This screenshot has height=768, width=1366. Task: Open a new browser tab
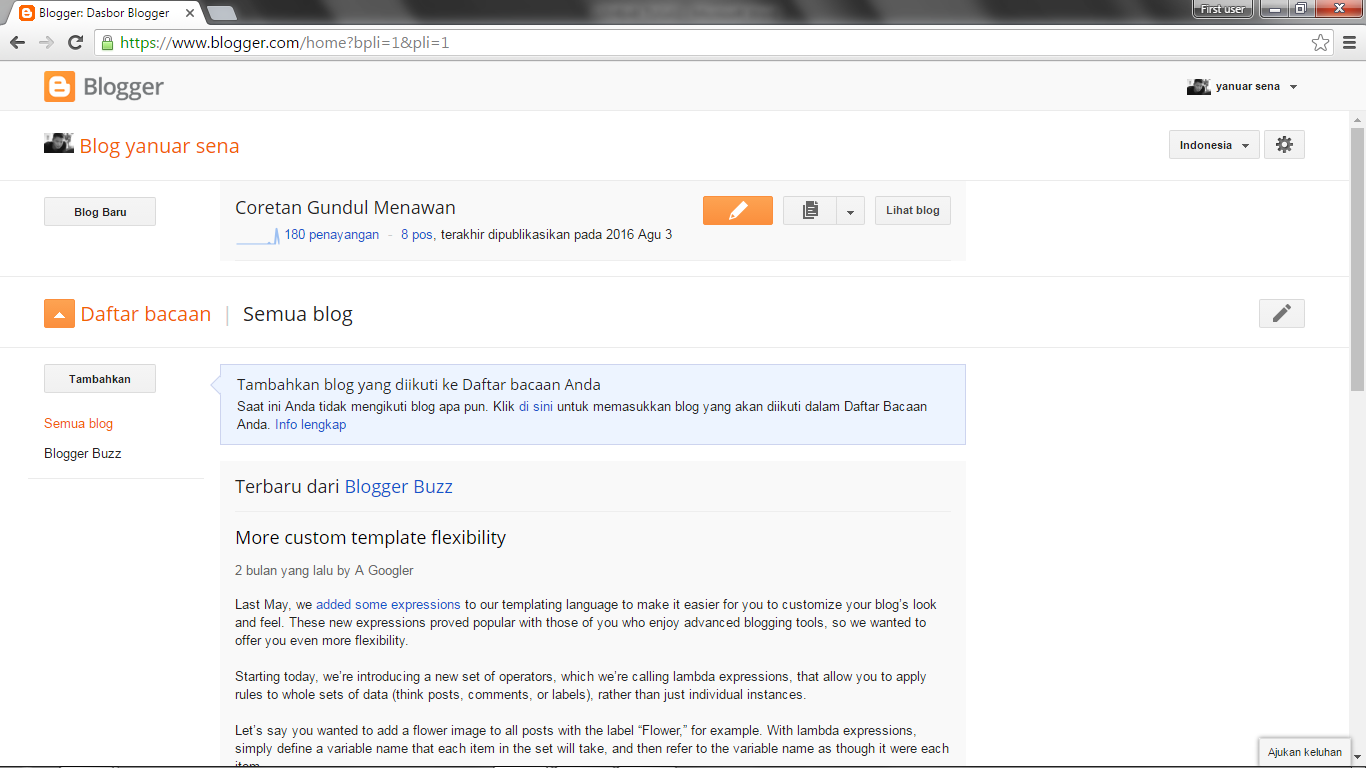coord(221,13)
